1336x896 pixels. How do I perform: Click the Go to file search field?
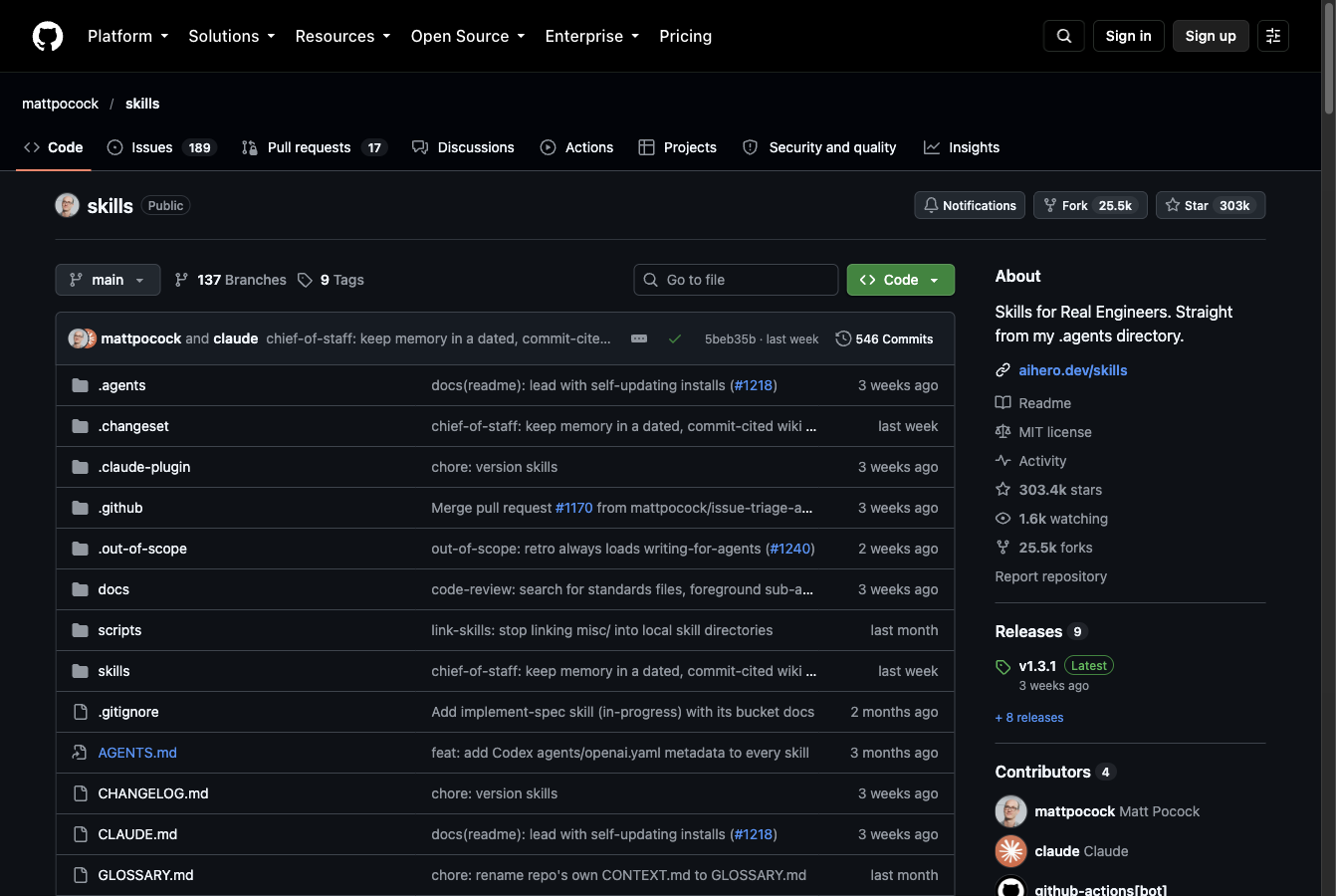(x=736, y=280)
